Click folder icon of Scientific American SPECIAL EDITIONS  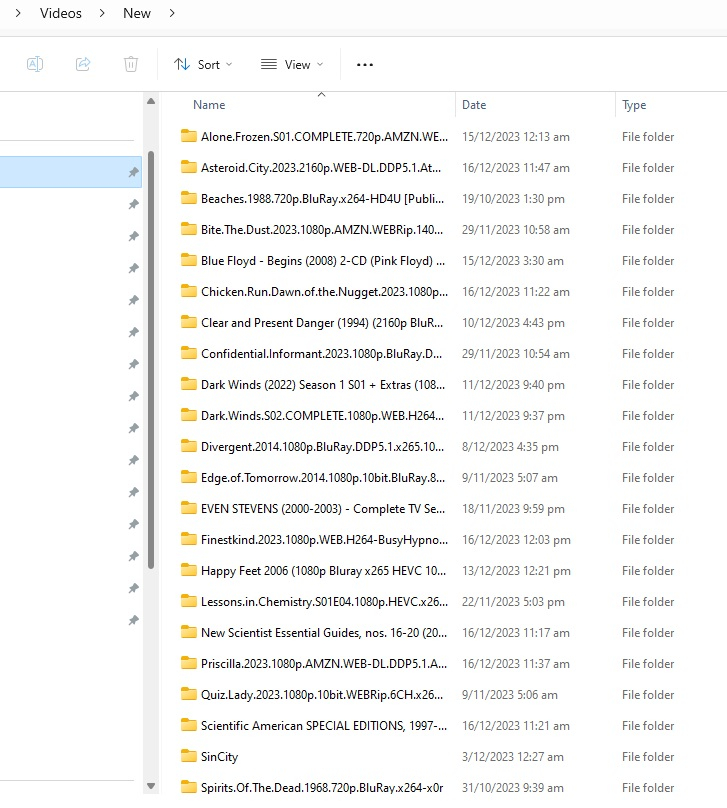click(x=189, y=725)
